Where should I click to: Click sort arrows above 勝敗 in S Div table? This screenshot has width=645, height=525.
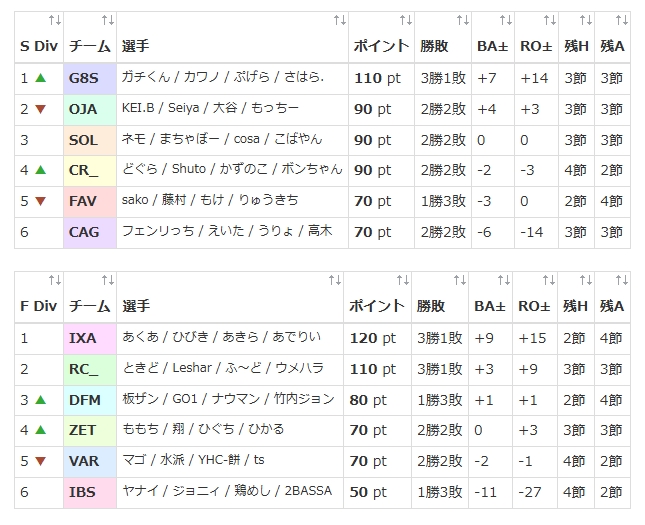461,21
